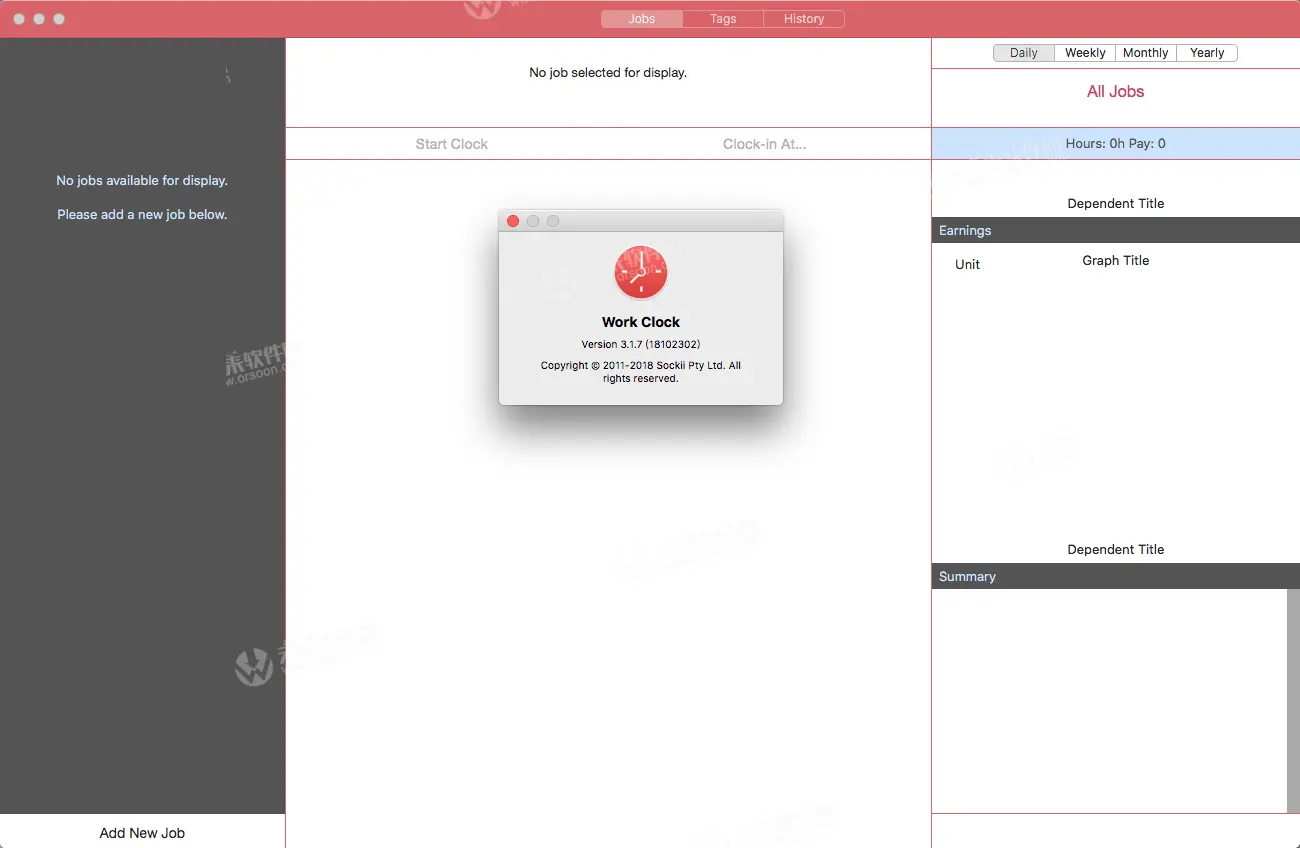Click the No job selected message
Screen dimensions: 1300x848
coord(608,72)
